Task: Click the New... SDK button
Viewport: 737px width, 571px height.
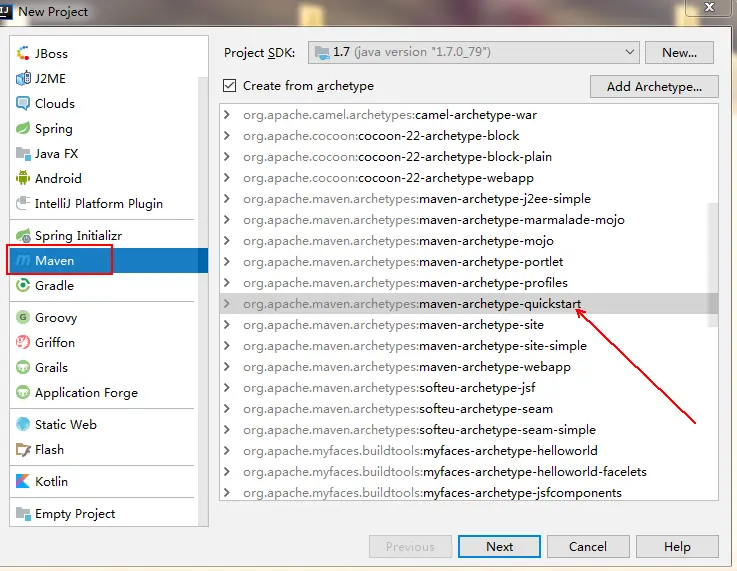Action: pyautogui.click(x=679, y=52)
